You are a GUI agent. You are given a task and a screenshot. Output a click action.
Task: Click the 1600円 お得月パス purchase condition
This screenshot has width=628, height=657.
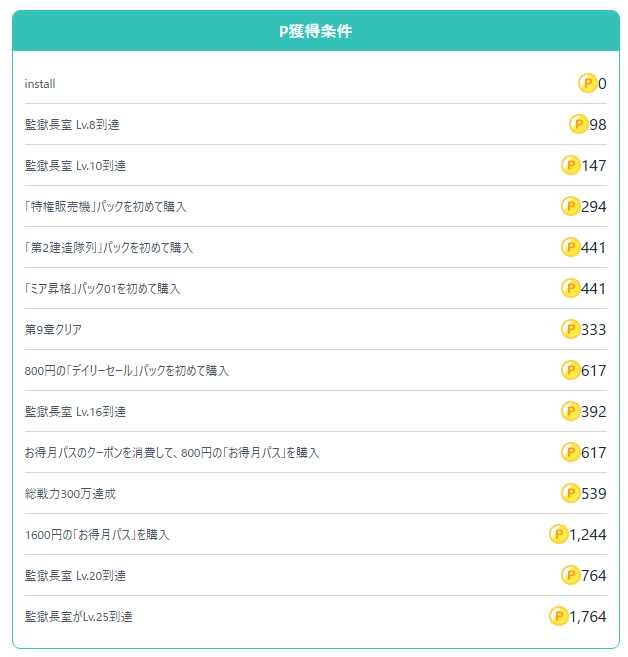pos(97,535)
